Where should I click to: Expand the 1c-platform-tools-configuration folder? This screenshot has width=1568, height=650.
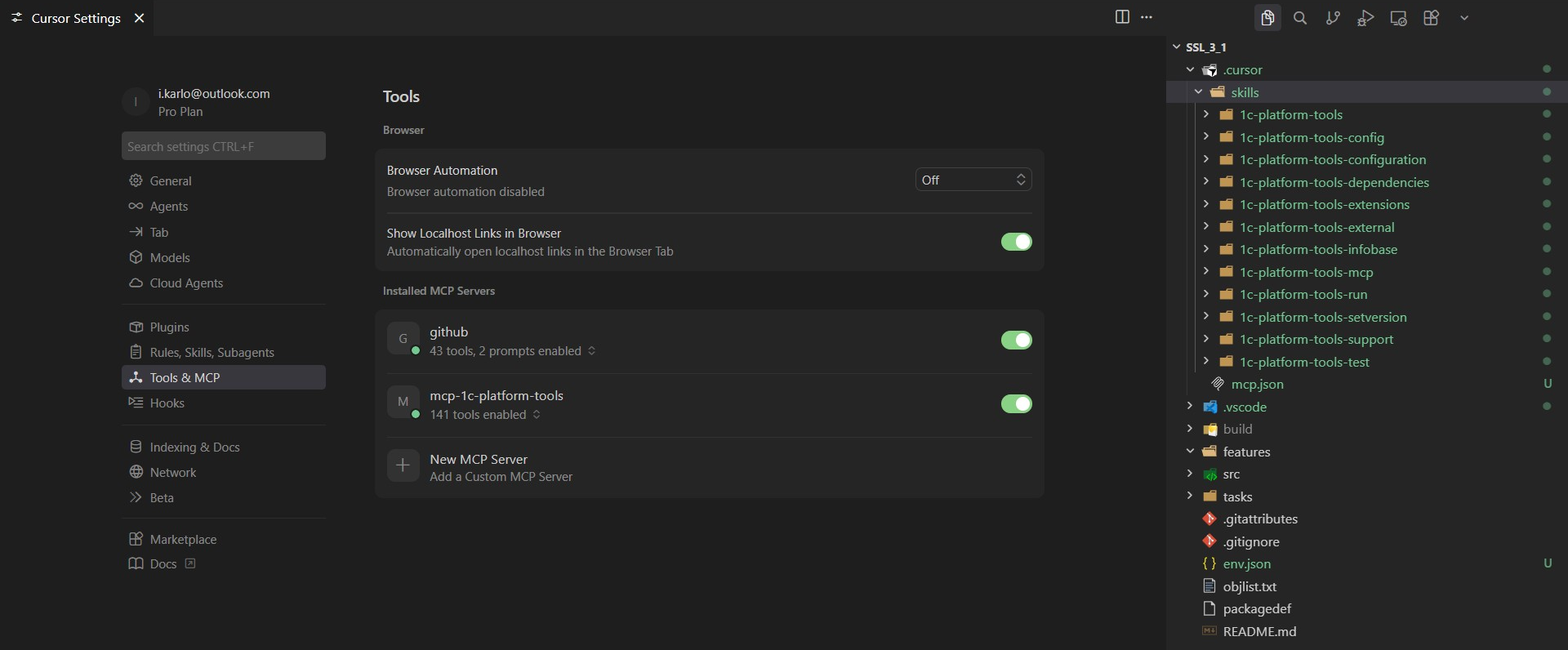pyautogui.click(x=1206, y=159)
